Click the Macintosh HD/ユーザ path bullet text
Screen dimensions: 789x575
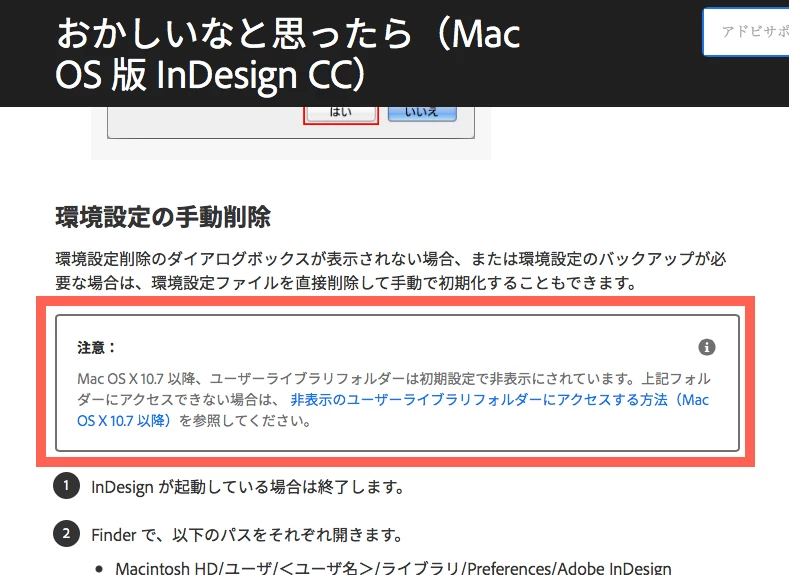[393, 568]
